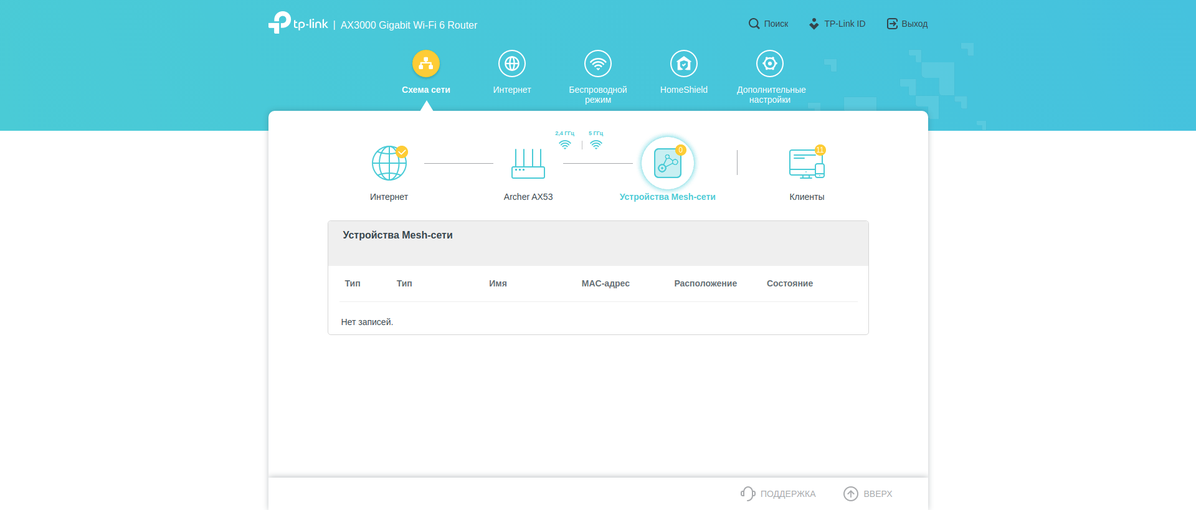The image size is (1196, 510).
Task: Open TP-Link ID login
Action: click(x=837, y=24)
